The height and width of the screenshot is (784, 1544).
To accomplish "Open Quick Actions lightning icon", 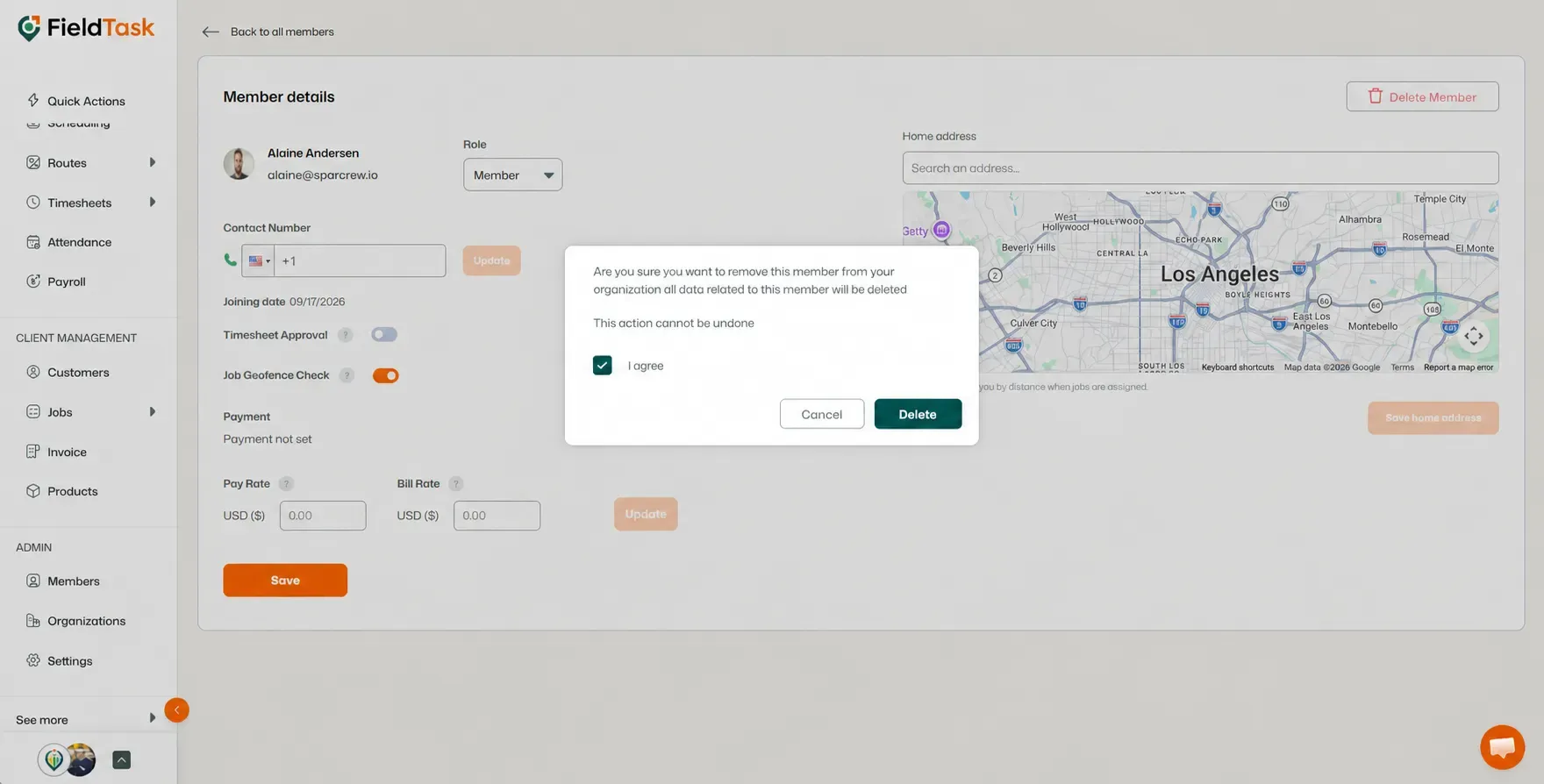I will click(x=33, y=100).
